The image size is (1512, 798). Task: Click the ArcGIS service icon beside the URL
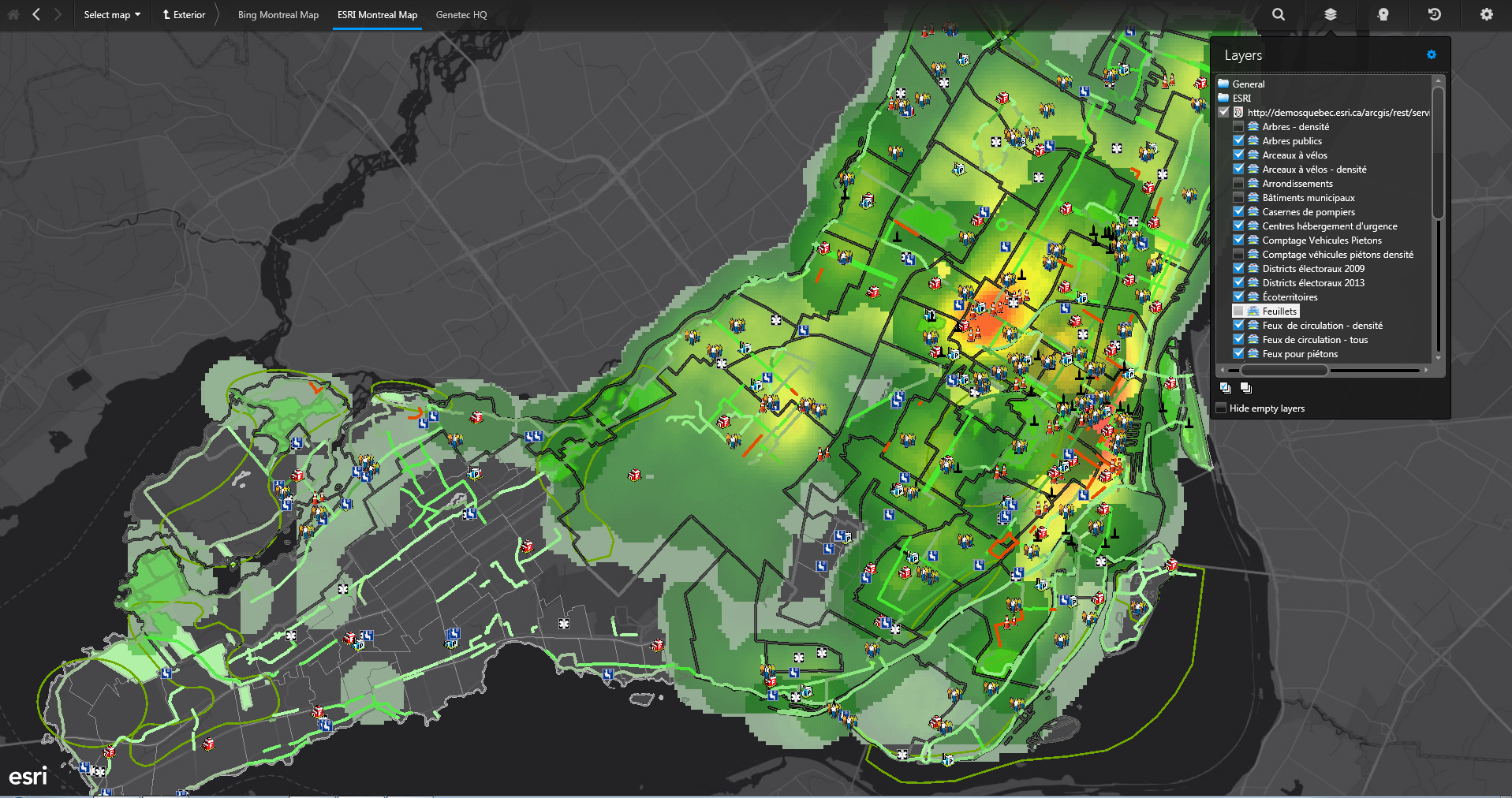(x=1238, y=112)
